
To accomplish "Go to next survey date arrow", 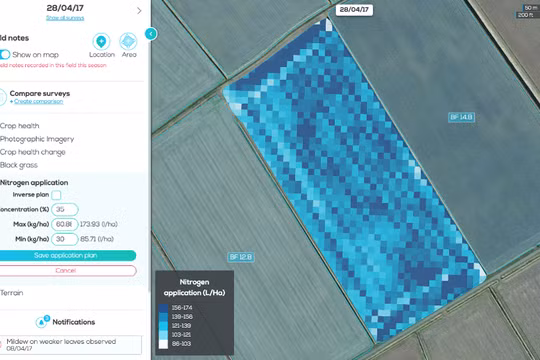I will (x=139, y=11).
